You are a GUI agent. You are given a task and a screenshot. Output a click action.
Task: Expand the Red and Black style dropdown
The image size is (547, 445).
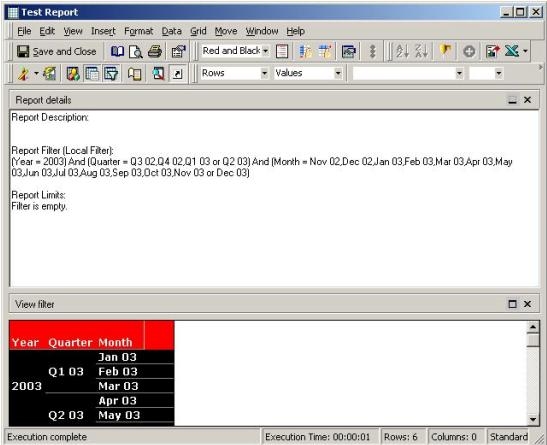(x=265, y=51)
